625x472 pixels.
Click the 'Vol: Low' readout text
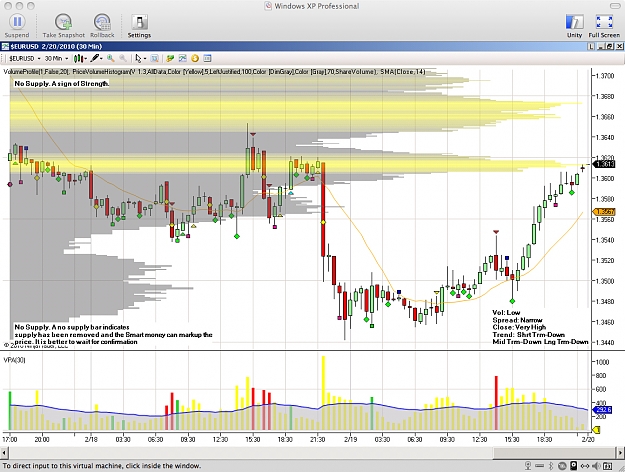506,313
